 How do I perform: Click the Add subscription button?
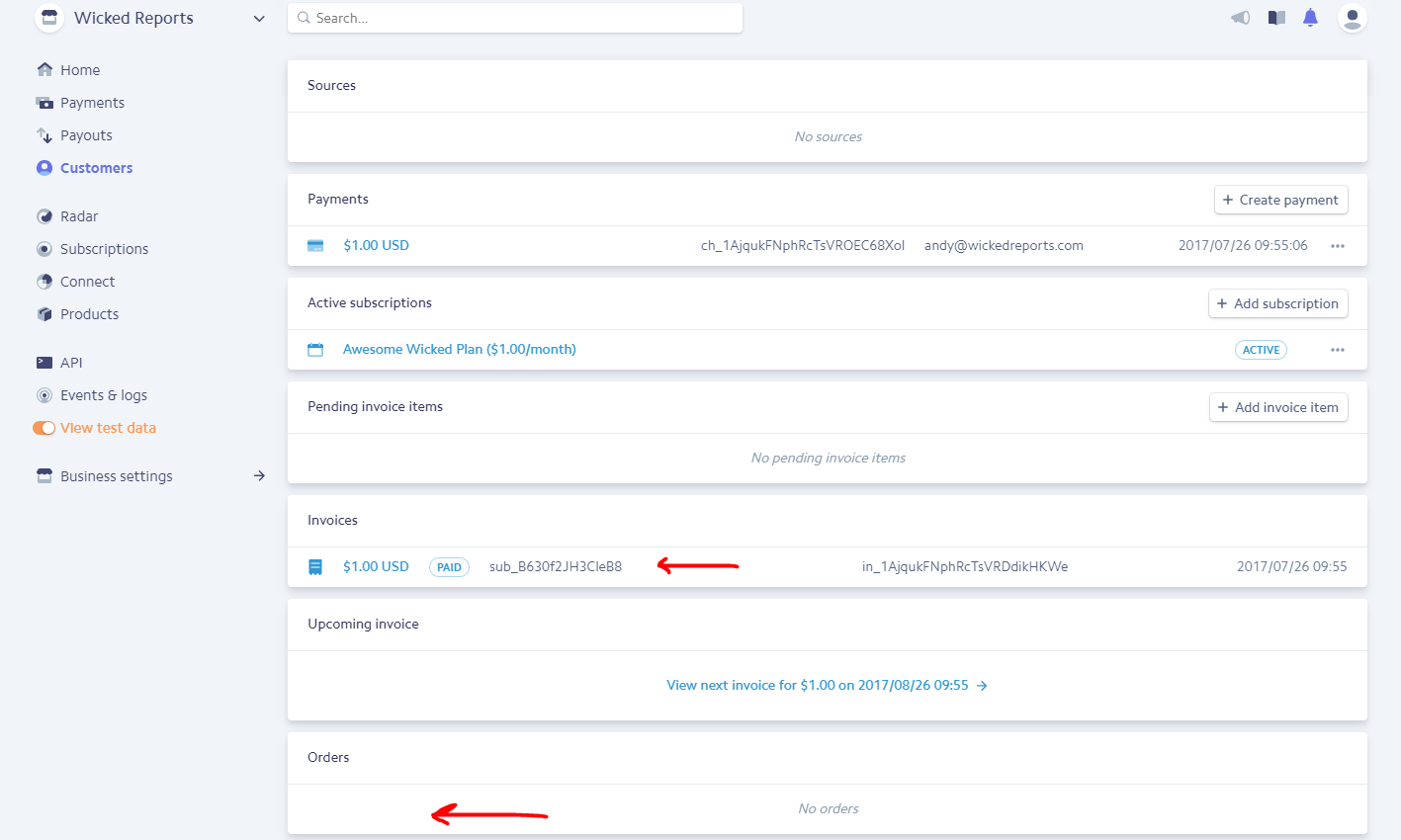coord(1277,303)
